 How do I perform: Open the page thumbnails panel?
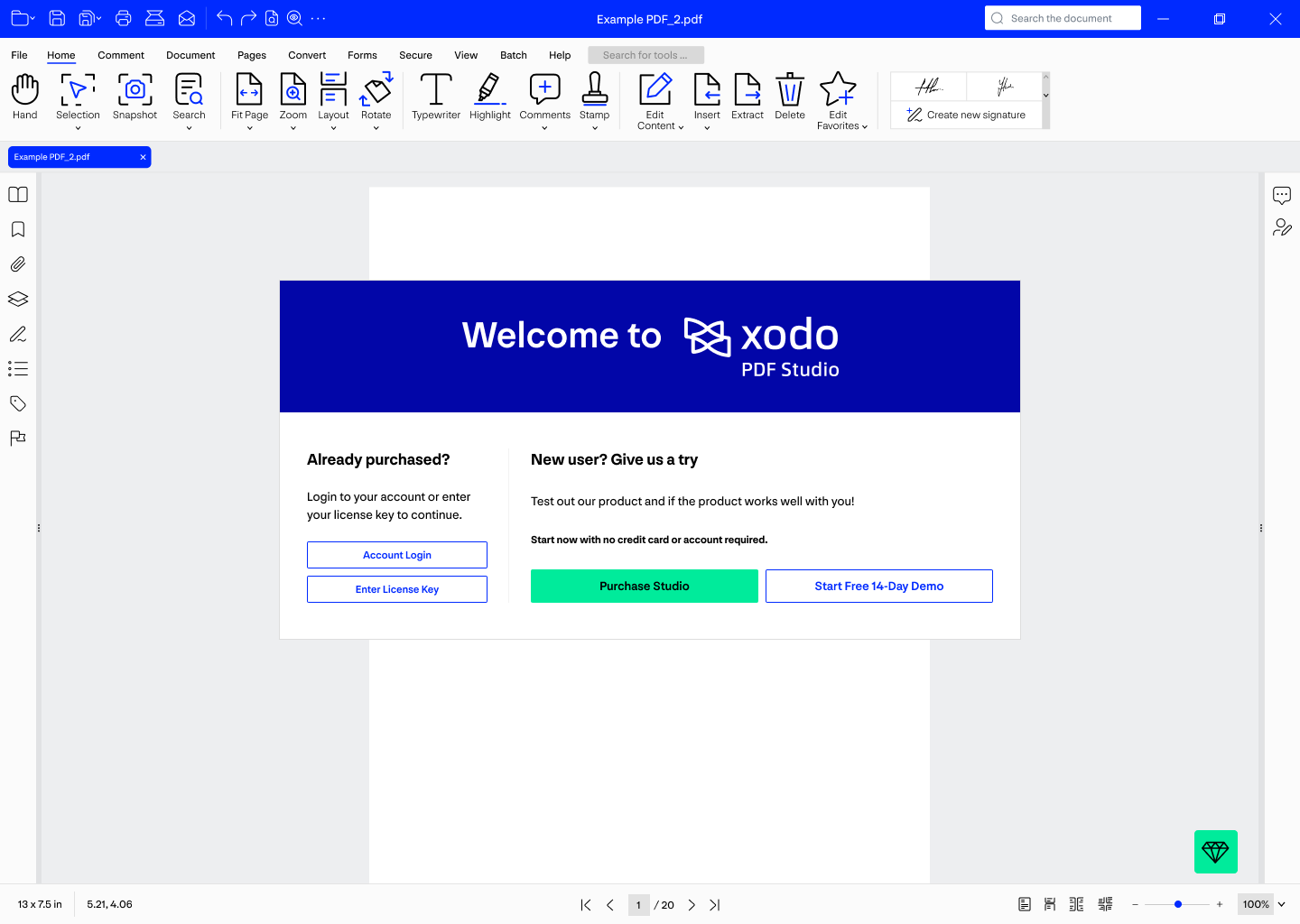(x=18, y=195)
